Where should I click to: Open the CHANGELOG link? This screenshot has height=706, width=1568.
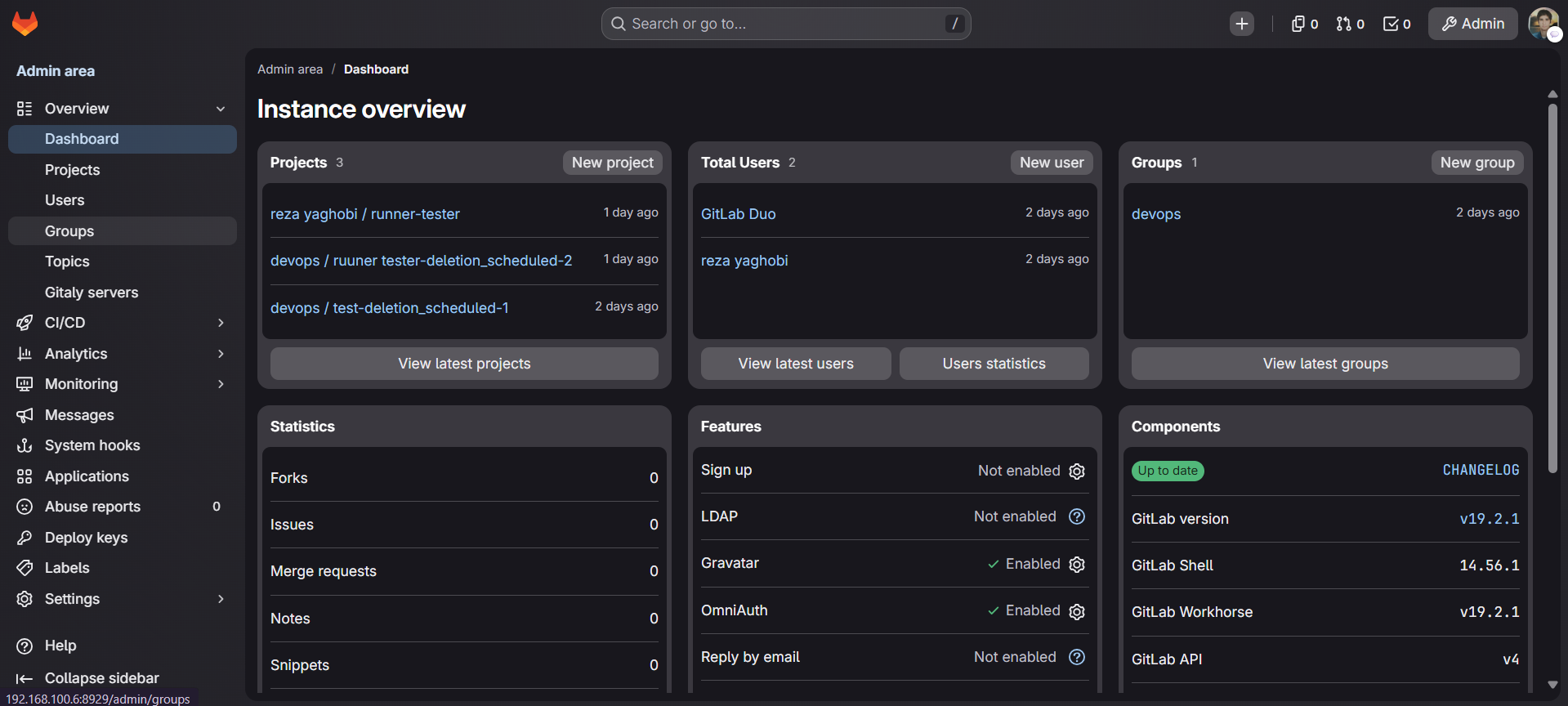[x=1481, y=470]
